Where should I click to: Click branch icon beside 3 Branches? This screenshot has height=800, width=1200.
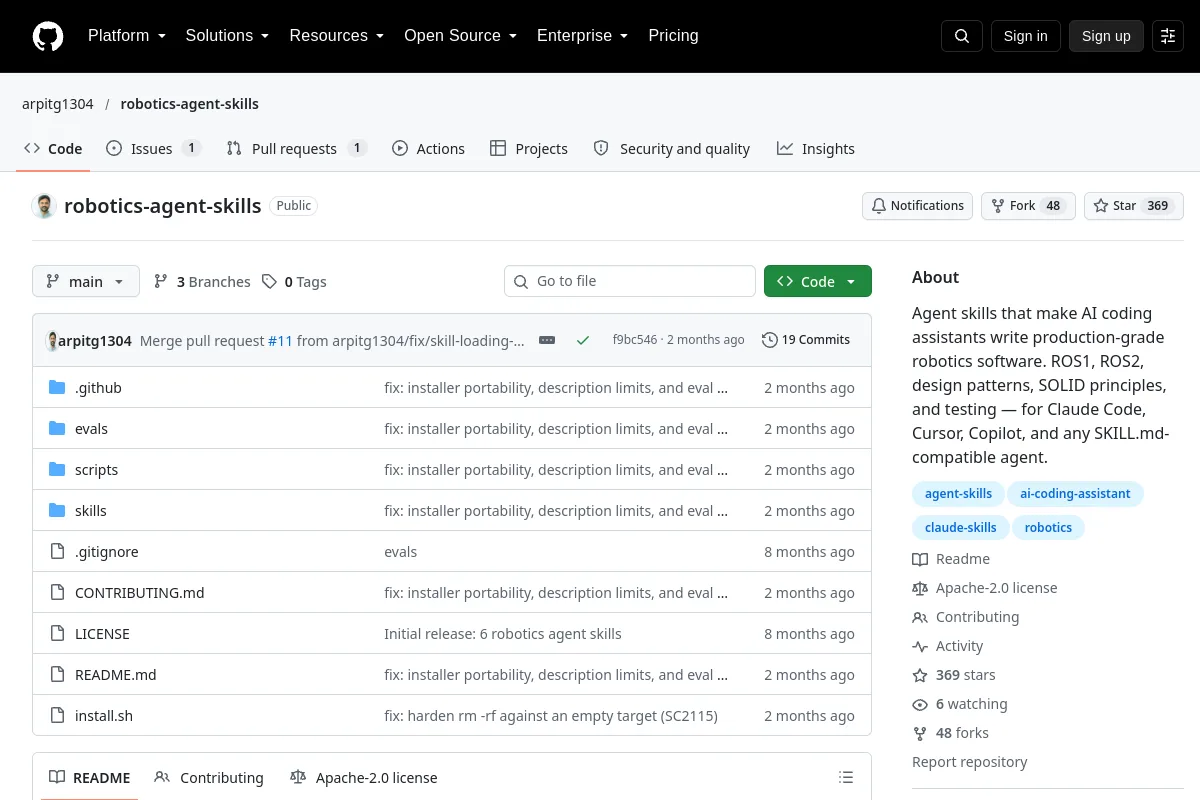tap(161, 282)
